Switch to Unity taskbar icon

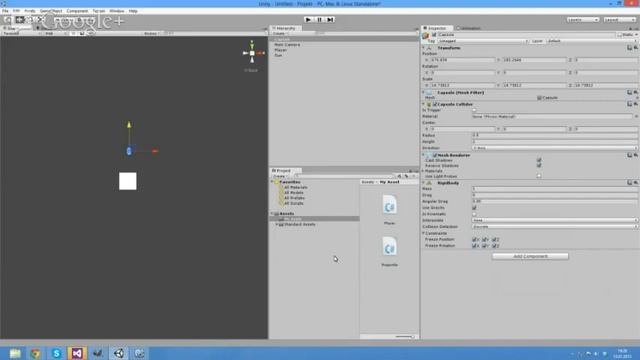(119, 353)
